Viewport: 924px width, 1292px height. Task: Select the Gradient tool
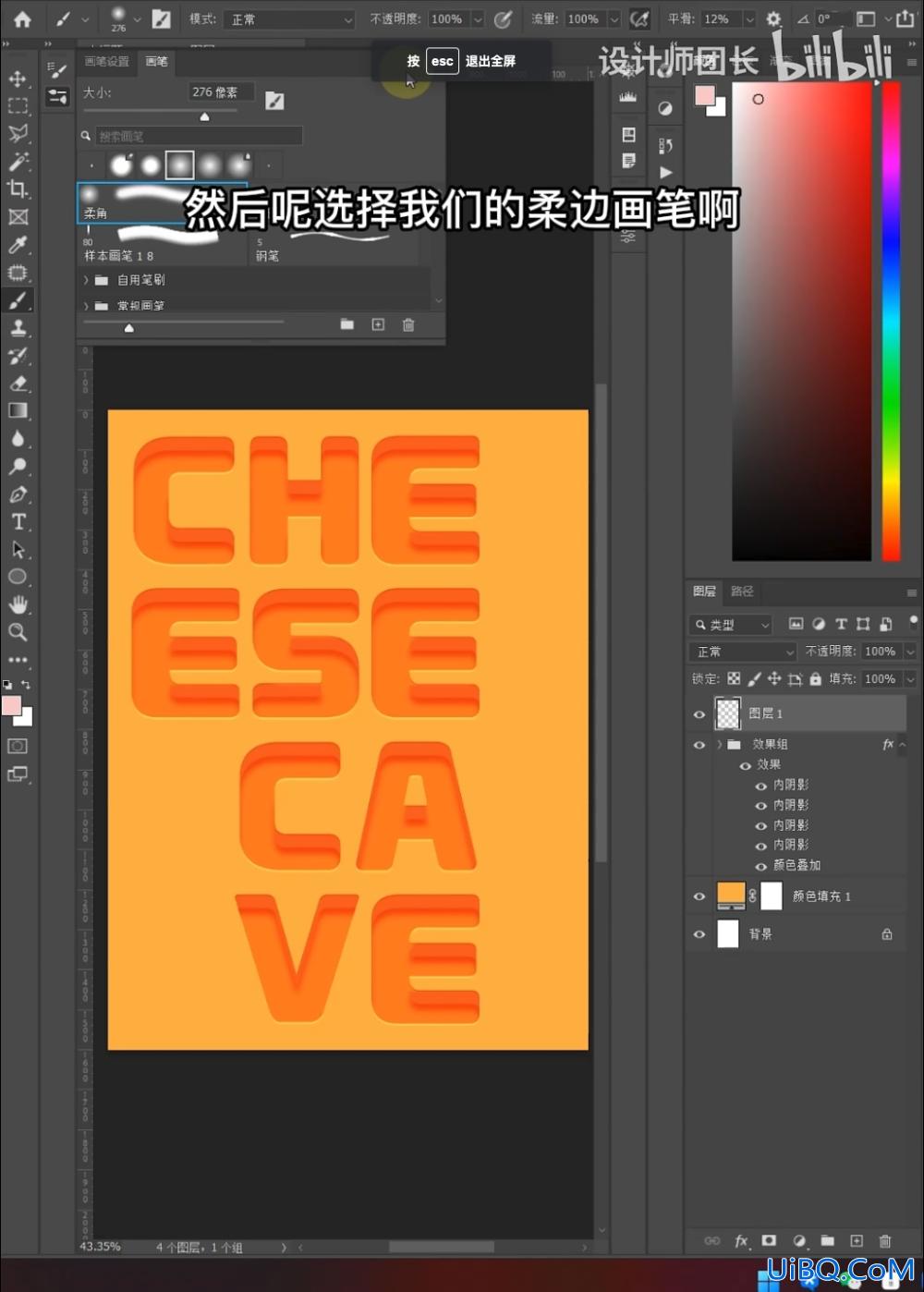18,411
